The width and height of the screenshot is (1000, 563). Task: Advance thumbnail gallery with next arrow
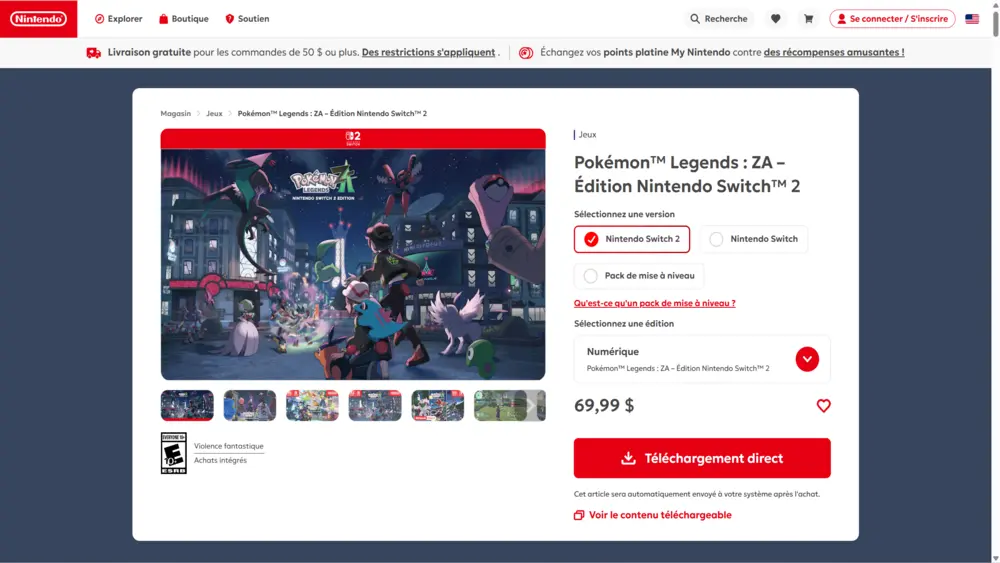[531, 406]
